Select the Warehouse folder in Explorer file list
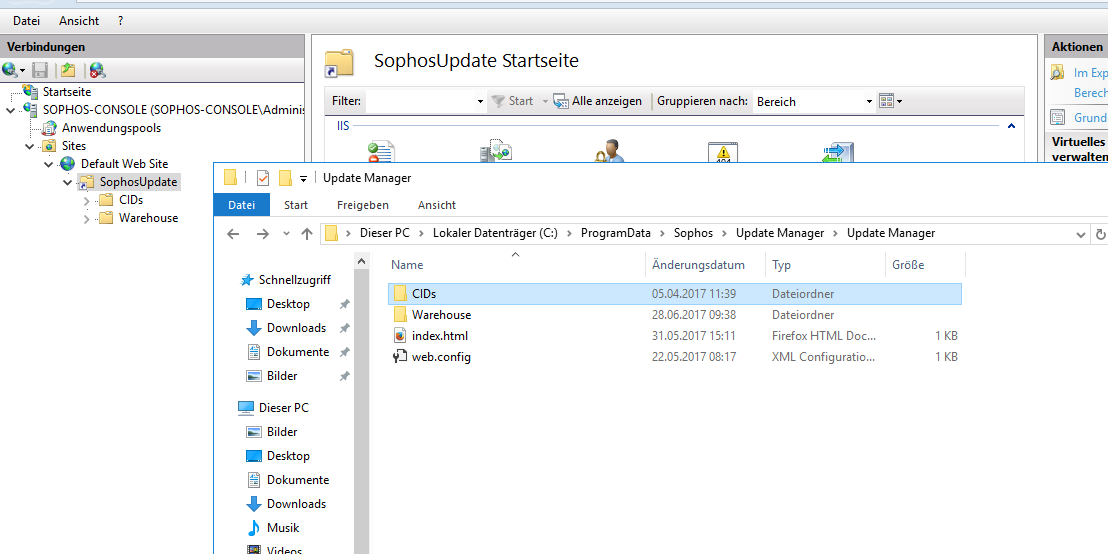The width and height of the screenshot is (1108, 554). 441,314
